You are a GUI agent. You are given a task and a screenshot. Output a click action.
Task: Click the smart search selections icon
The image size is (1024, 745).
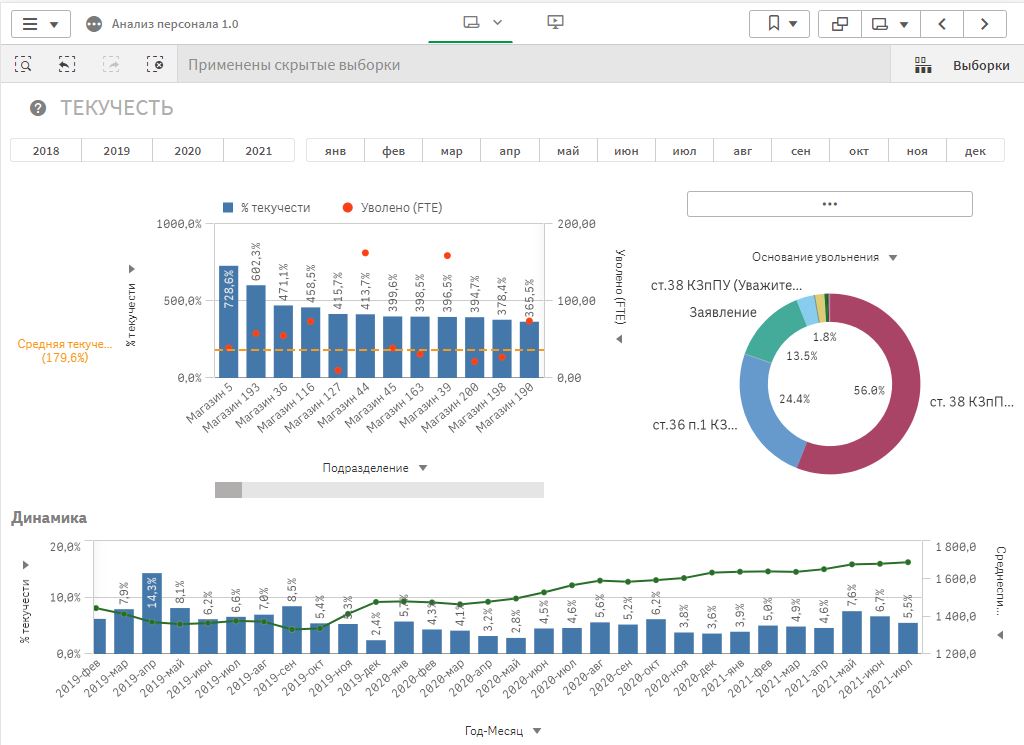(23, 64)
